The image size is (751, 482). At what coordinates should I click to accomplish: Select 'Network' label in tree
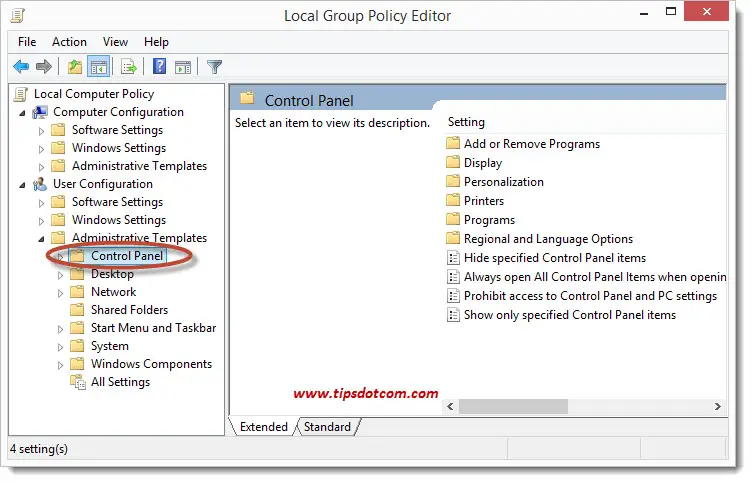click(x=114, y=292)
